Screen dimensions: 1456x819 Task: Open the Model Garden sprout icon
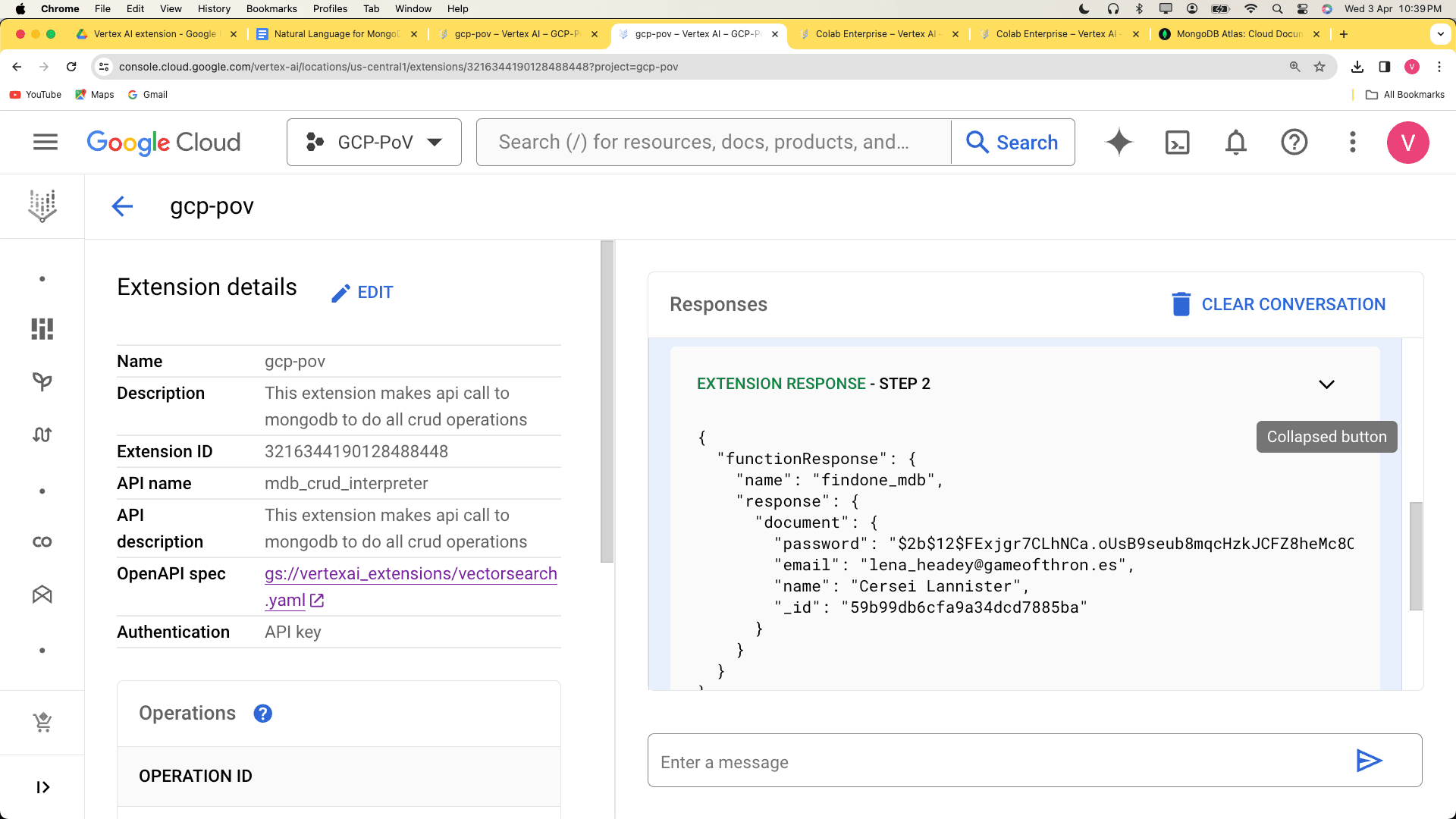click(42, 381)
